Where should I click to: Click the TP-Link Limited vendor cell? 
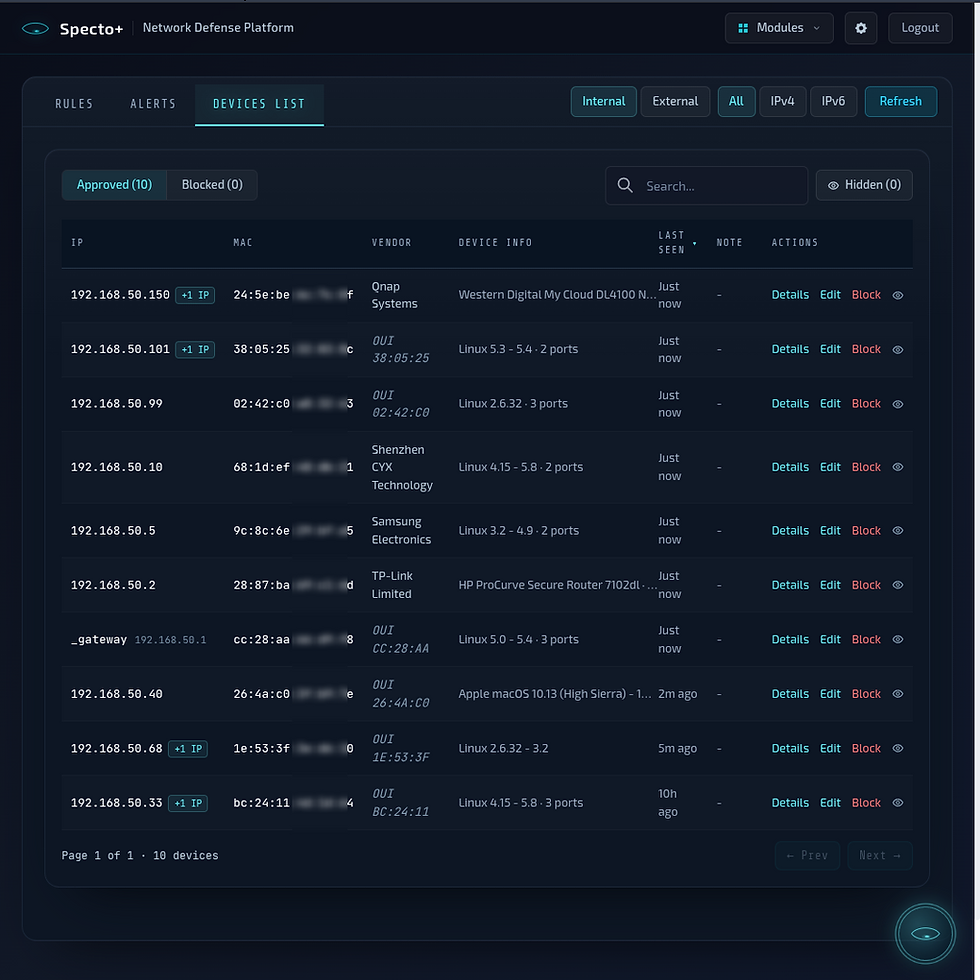pos(392,585)
